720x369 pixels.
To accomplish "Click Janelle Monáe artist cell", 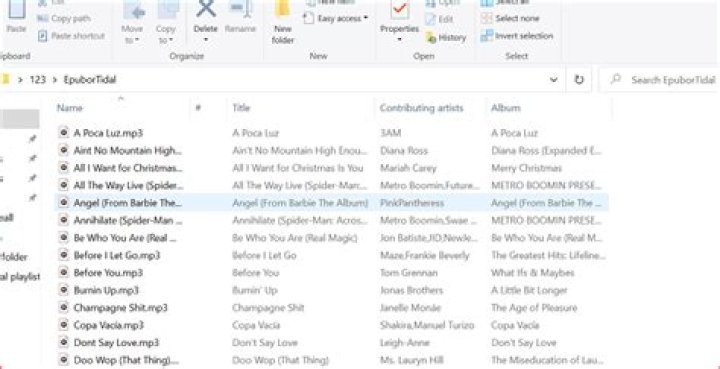I will (x=410, y=308).
